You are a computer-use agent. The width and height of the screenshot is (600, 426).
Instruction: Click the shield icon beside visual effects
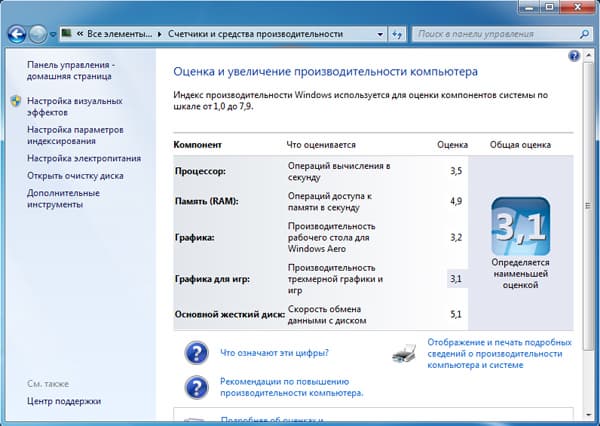coord(16,101)
